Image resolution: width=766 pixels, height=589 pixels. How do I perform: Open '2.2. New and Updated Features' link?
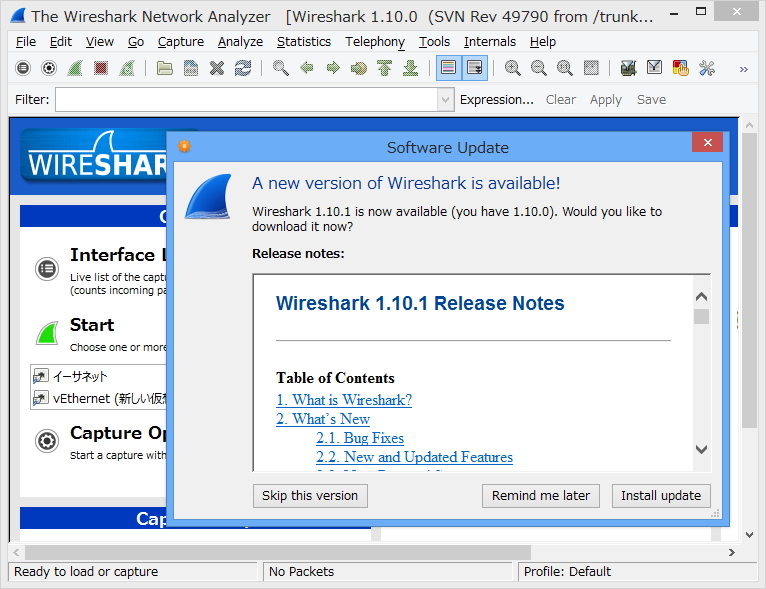coord(414,457)
